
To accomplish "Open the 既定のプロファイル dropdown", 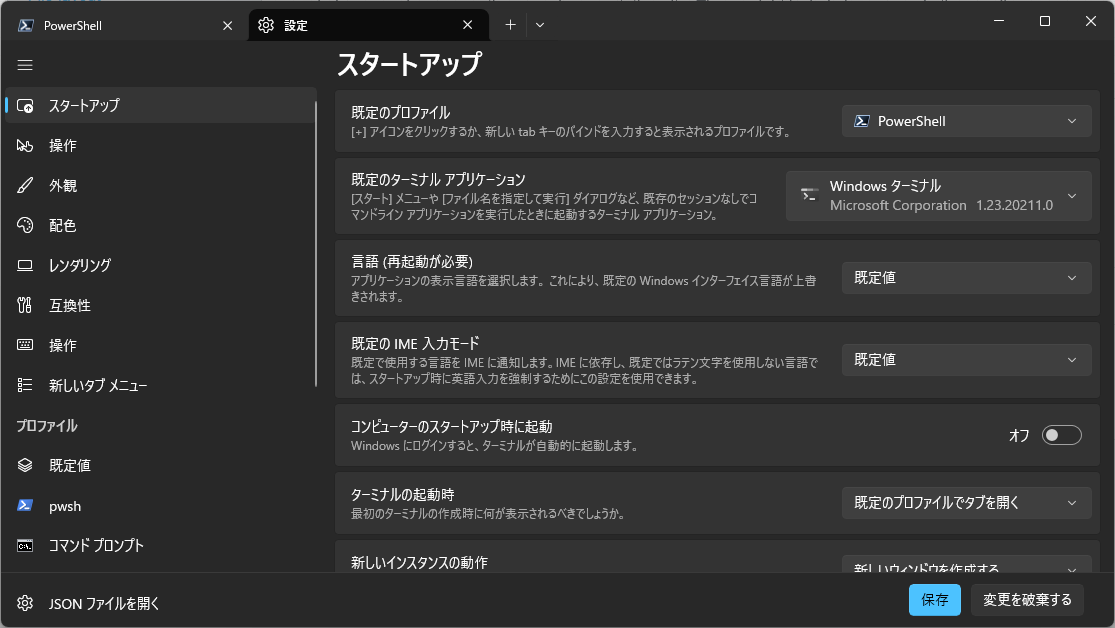I will tap(965, 120).
